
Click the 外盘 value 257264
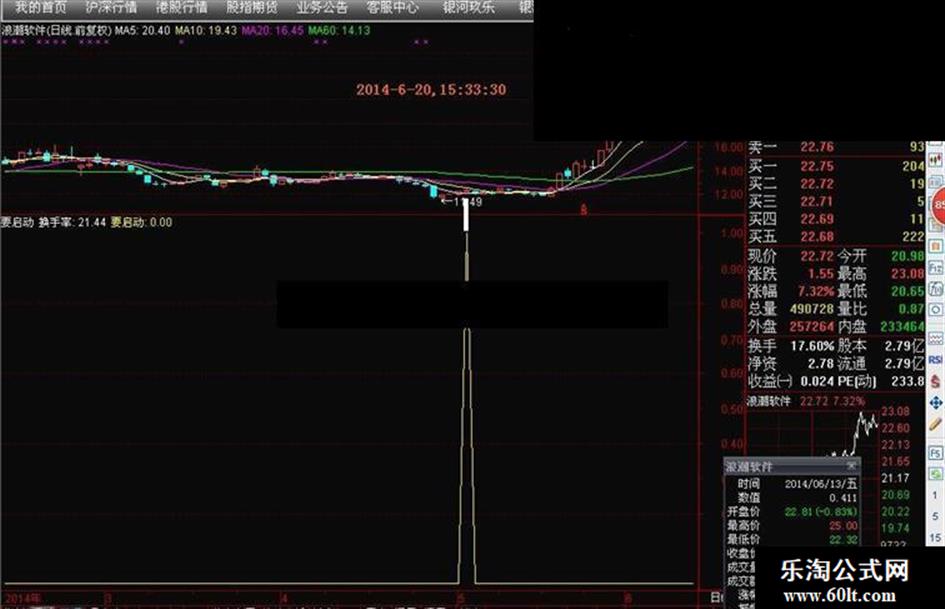pos(812,326)
